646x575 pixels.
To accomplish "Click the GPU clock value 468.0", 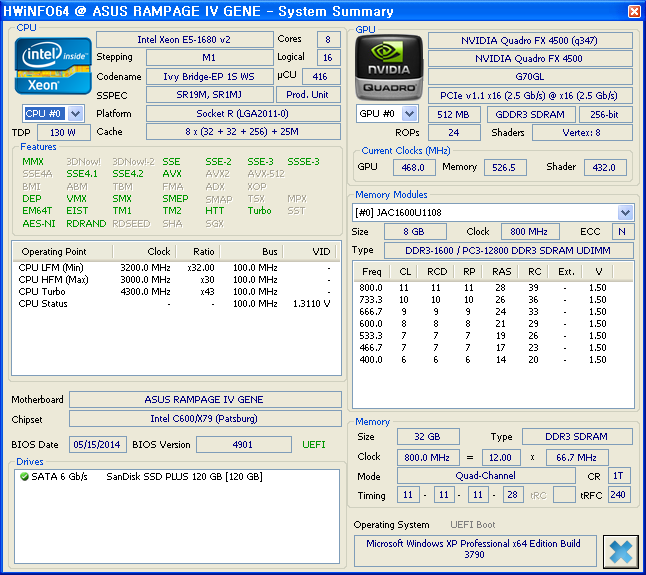I will (414, 168).
